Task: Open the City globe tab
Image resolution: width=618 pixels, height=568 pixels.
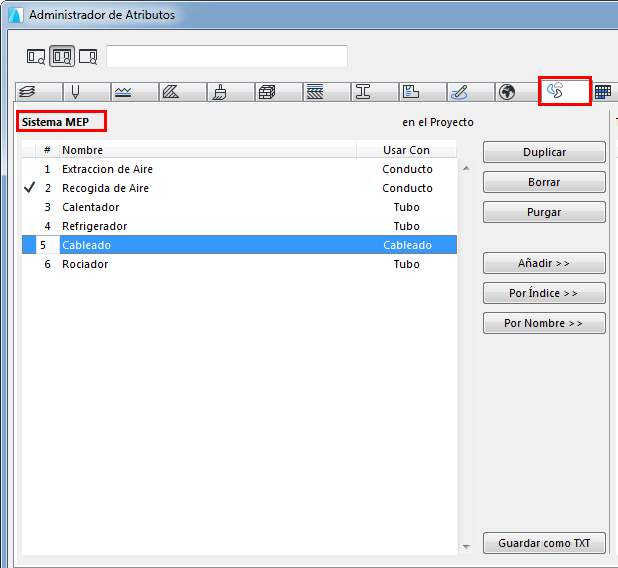Action: (x=517, y=92)
